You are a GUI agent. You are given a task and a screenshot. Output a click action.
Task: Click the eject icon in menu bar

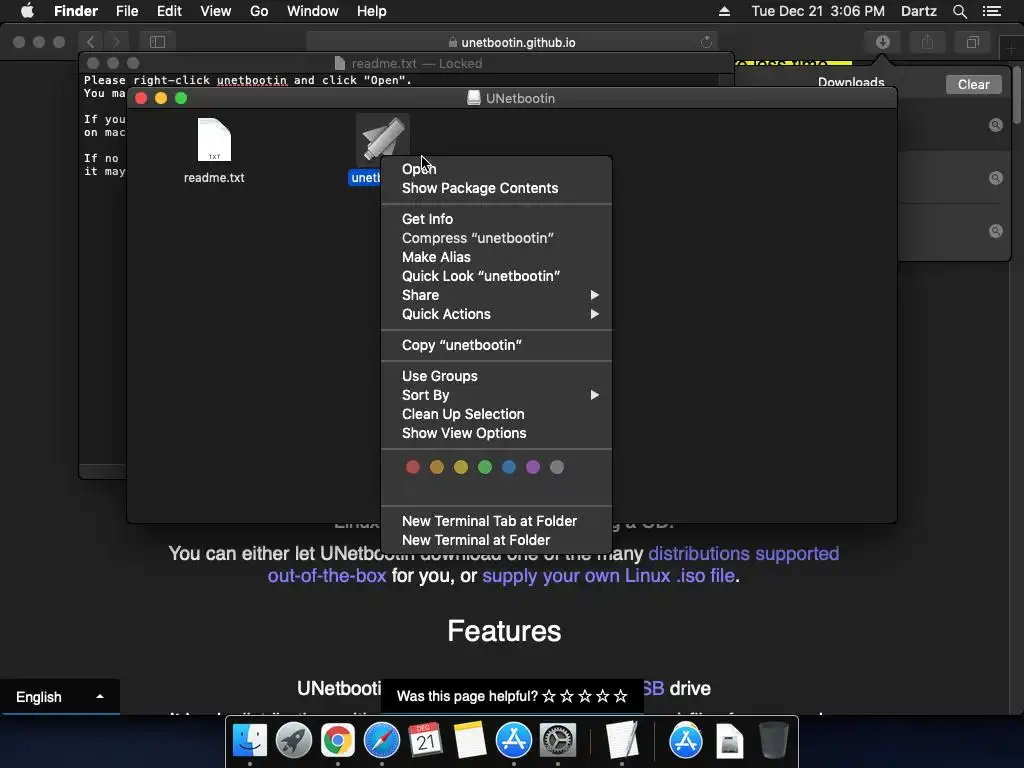[724, 11]
